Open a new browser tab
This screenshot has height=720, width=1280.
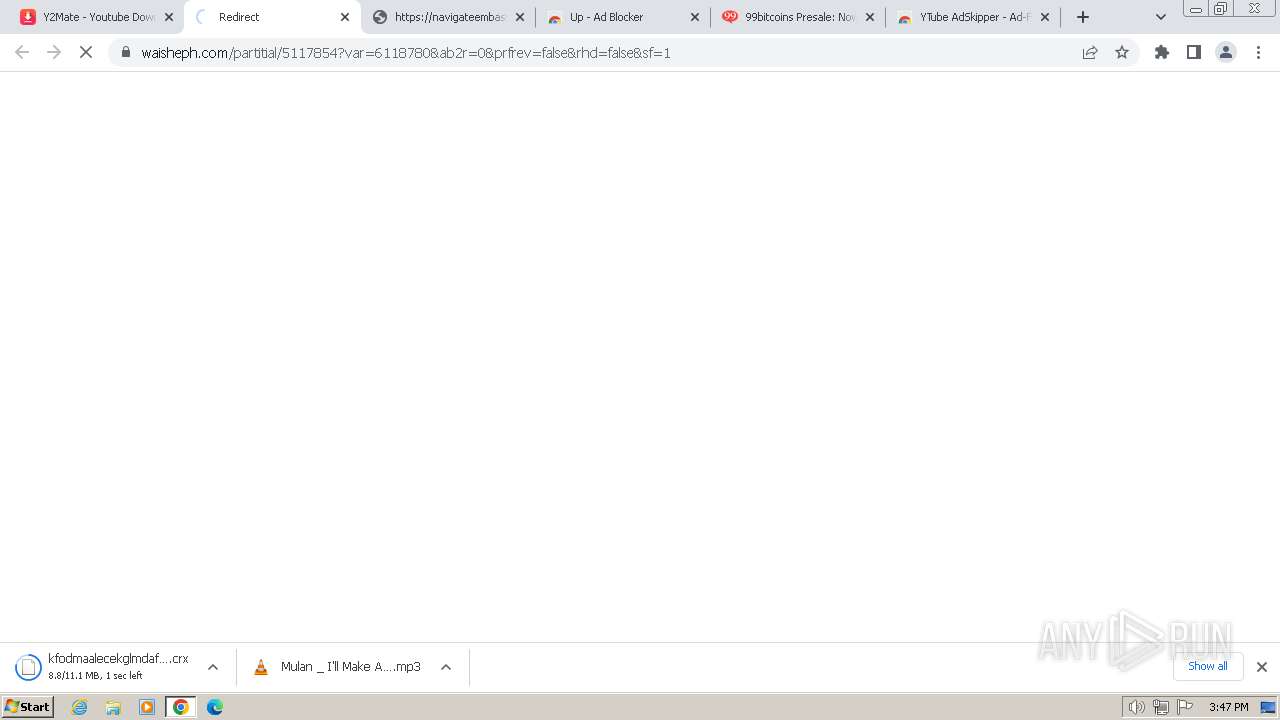1083,17
